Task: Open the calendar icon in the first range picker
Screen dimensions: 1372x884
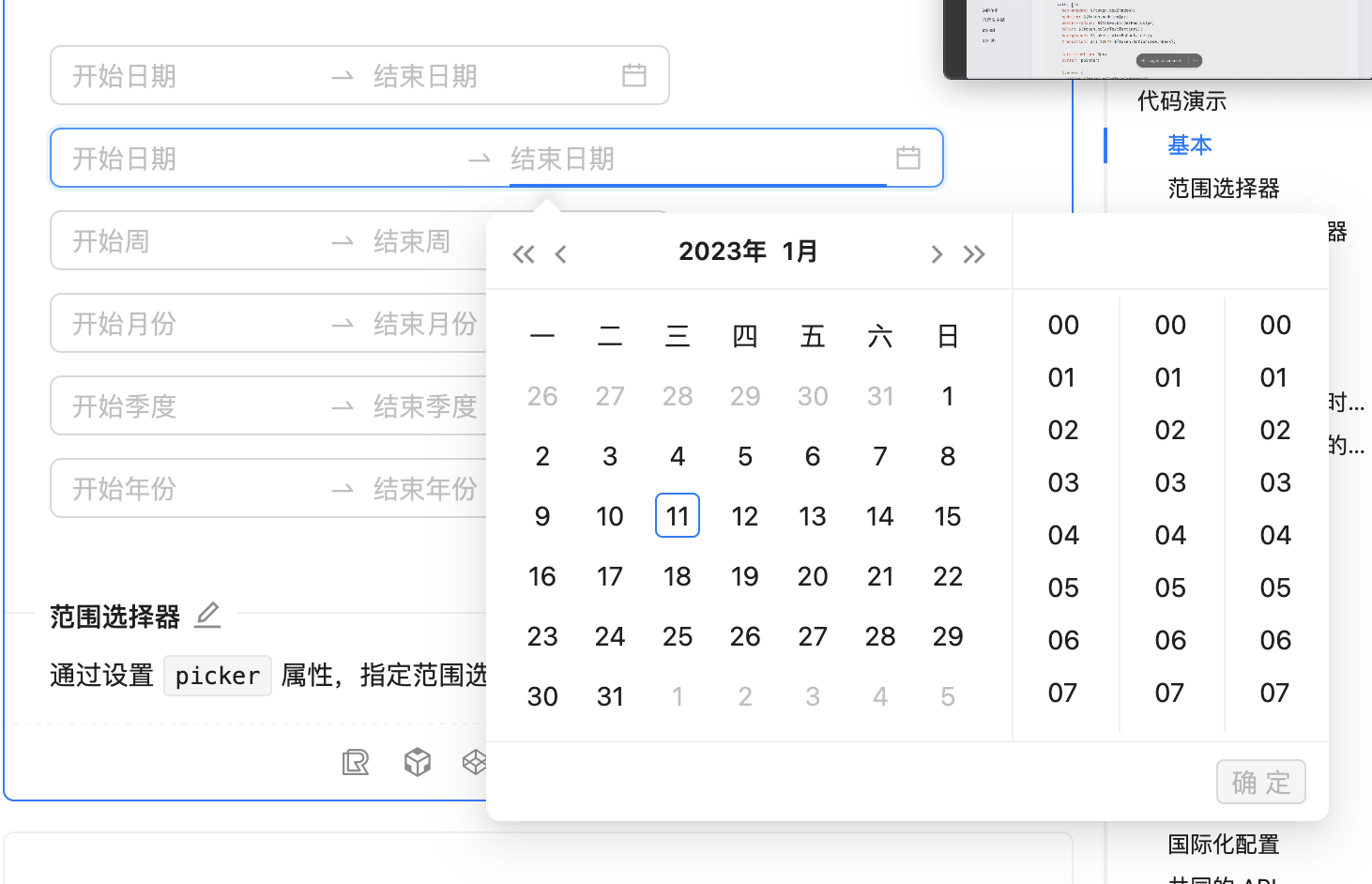Action: click(634, 75)
